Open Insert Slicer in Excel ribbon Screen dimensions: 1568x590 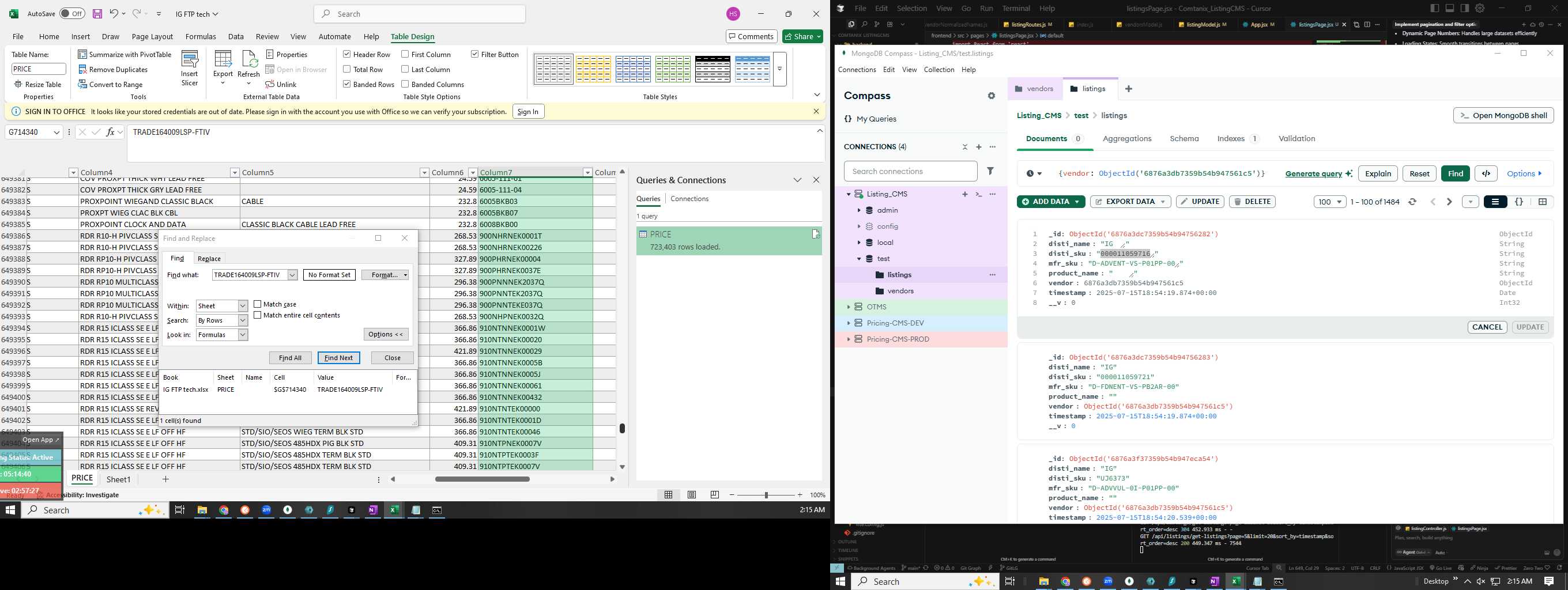click(x=190, y=68)
